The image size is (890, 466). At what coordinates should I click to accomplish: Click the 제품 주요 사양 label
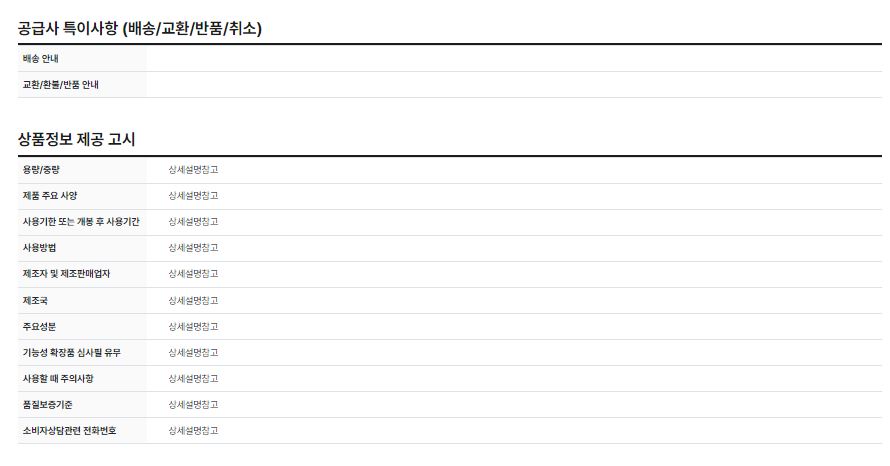click(x=50, y=196)
